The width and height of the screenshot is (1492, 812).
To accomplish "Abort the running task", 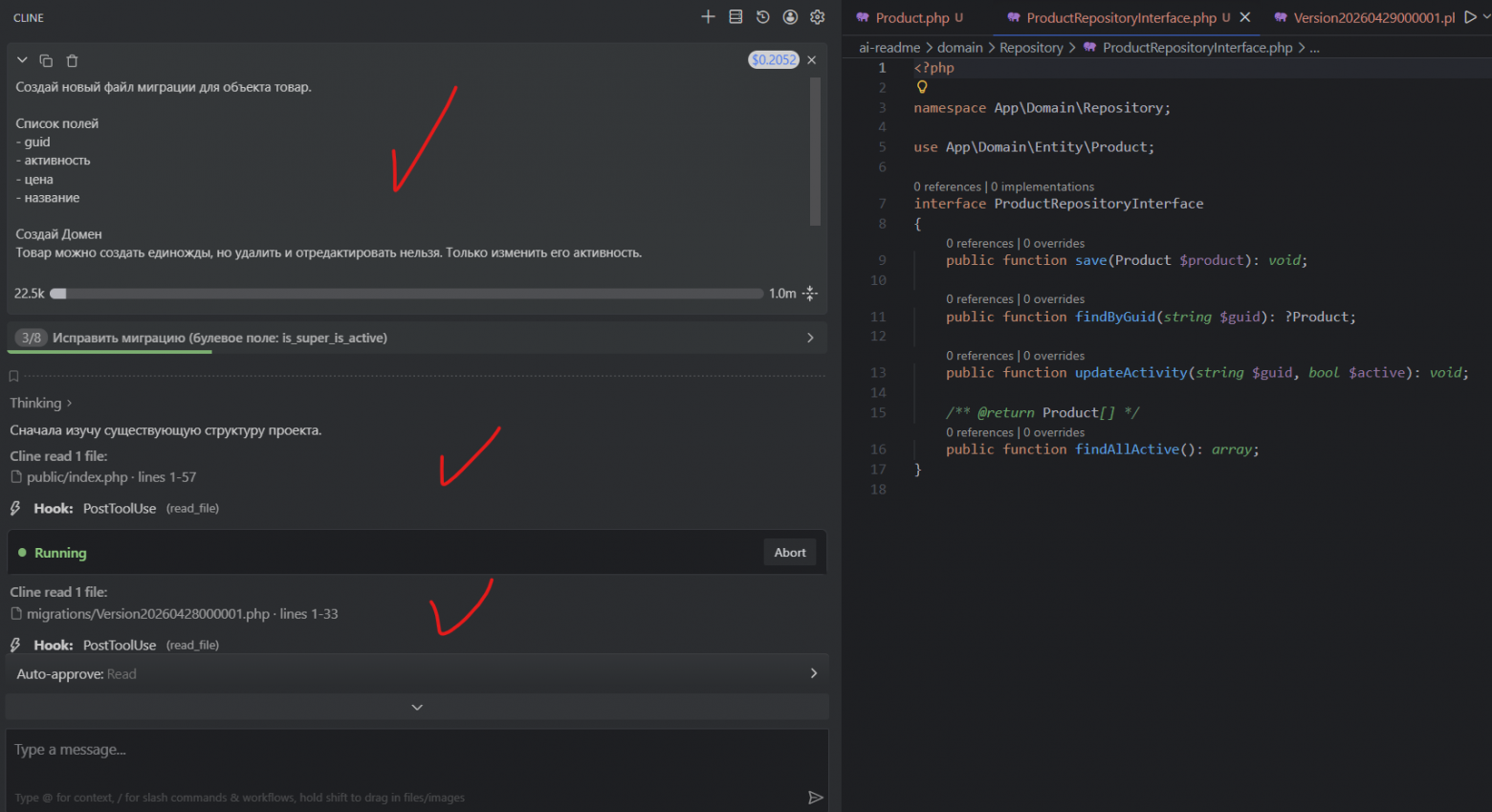I will click(x=789, y=553).
